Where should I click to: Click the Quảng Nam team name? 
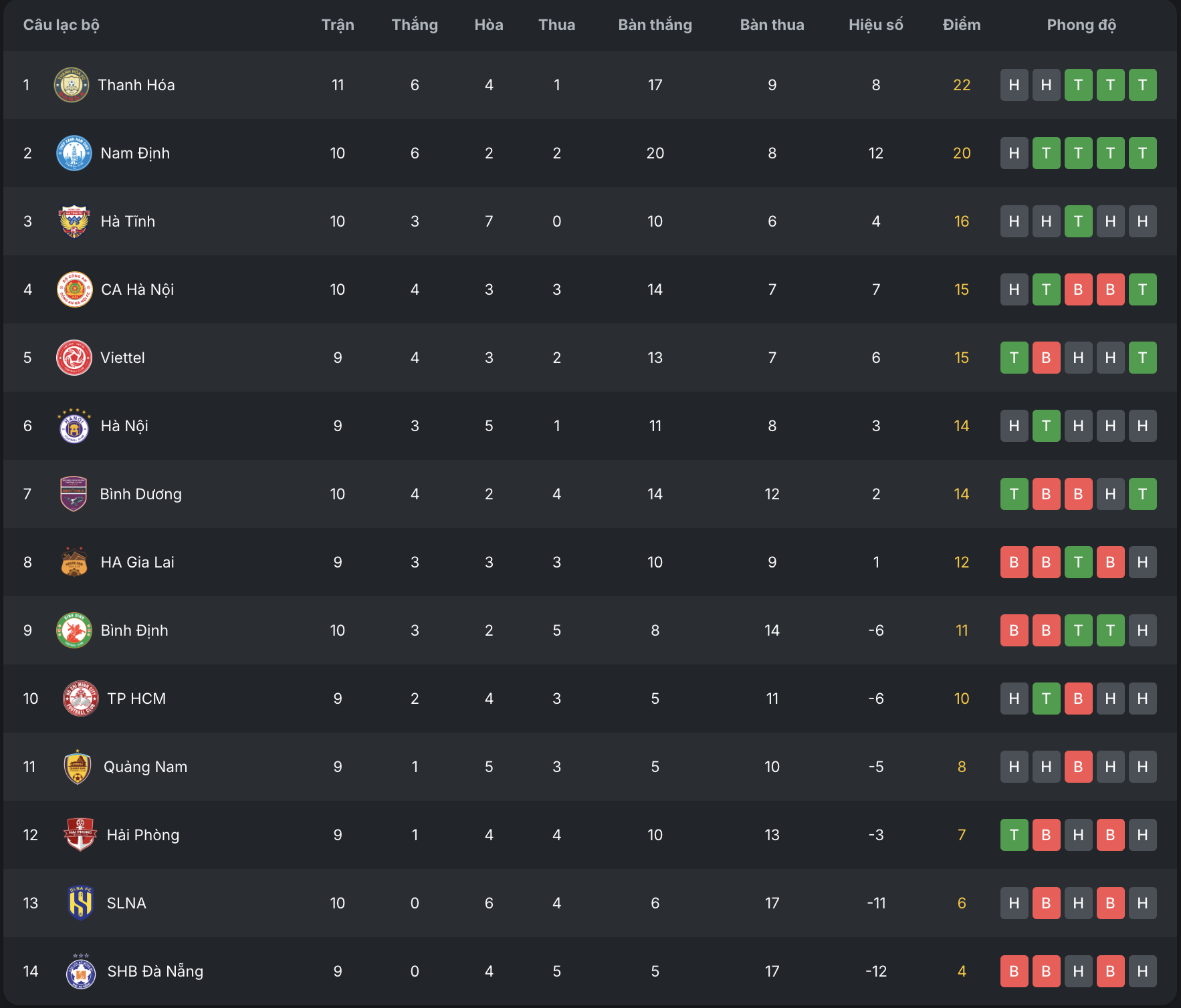146,767
